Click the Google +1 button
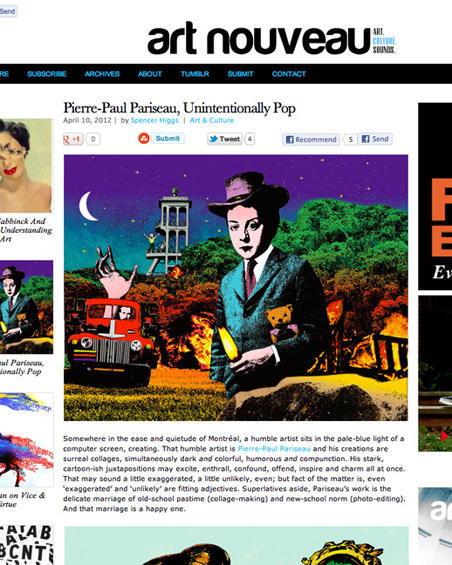This screenshot has height=565, width=452. [73, 139]
